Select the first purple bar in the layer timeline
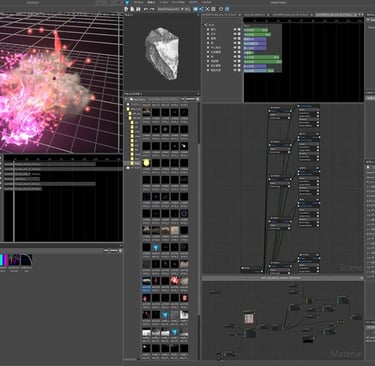This screenshot has width=375, height=366. [255, 39]
